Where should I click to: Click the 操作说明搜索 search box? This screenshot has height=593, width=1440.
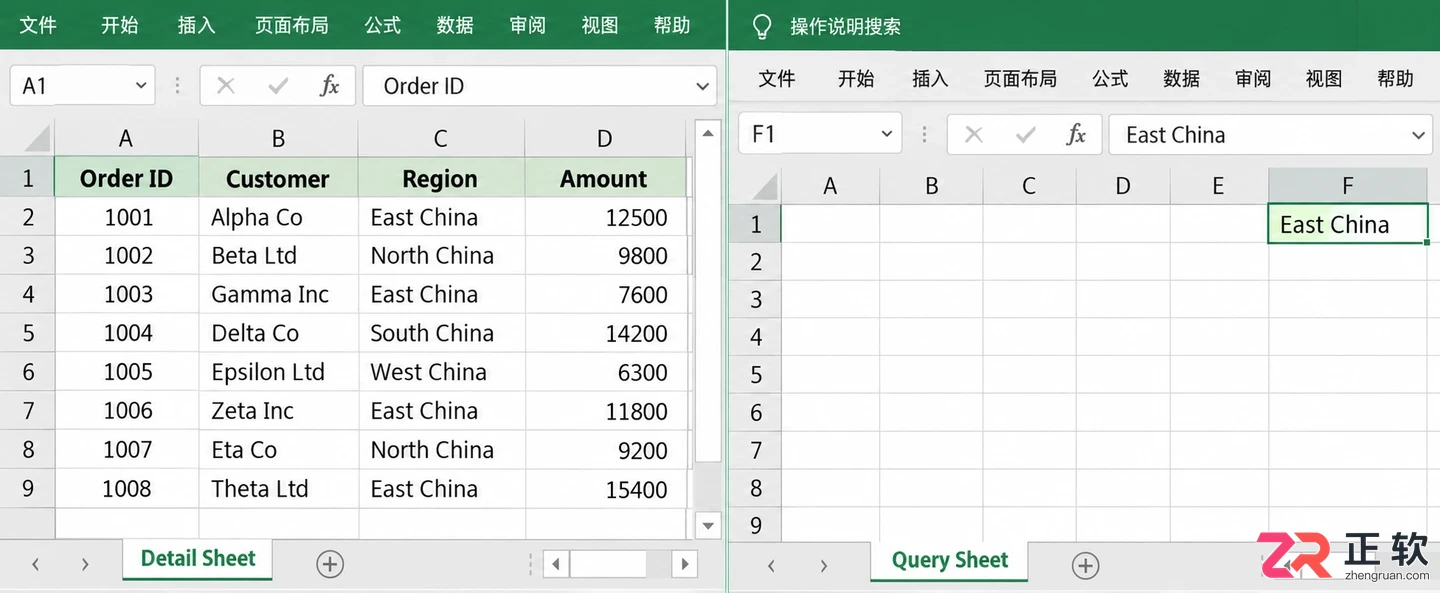[x=846, y=26]
